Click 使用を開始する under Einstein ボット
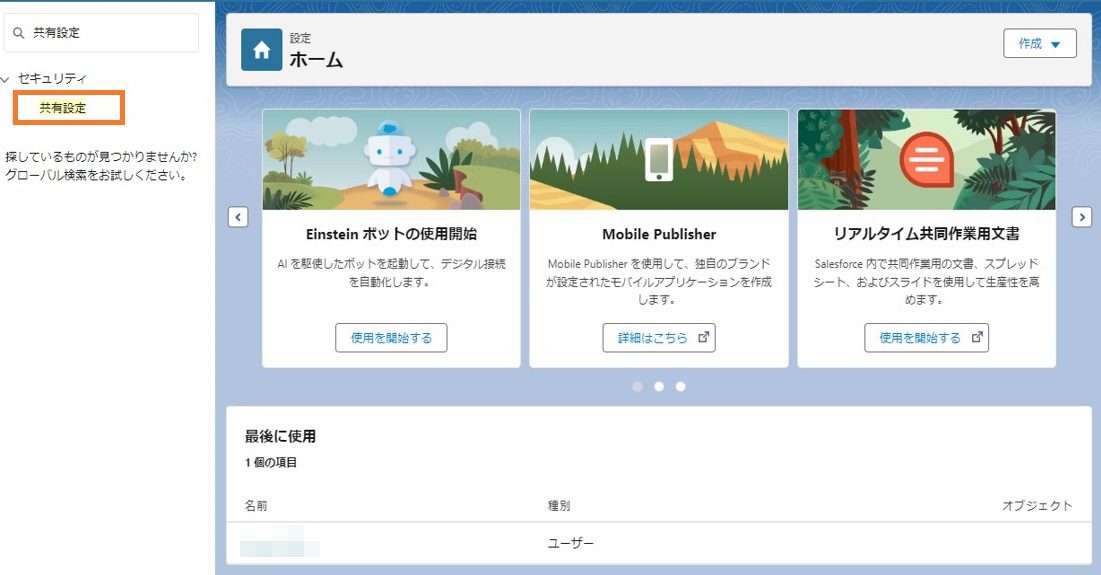This screenshot has height=575, width=1101. tap(391, 338)
